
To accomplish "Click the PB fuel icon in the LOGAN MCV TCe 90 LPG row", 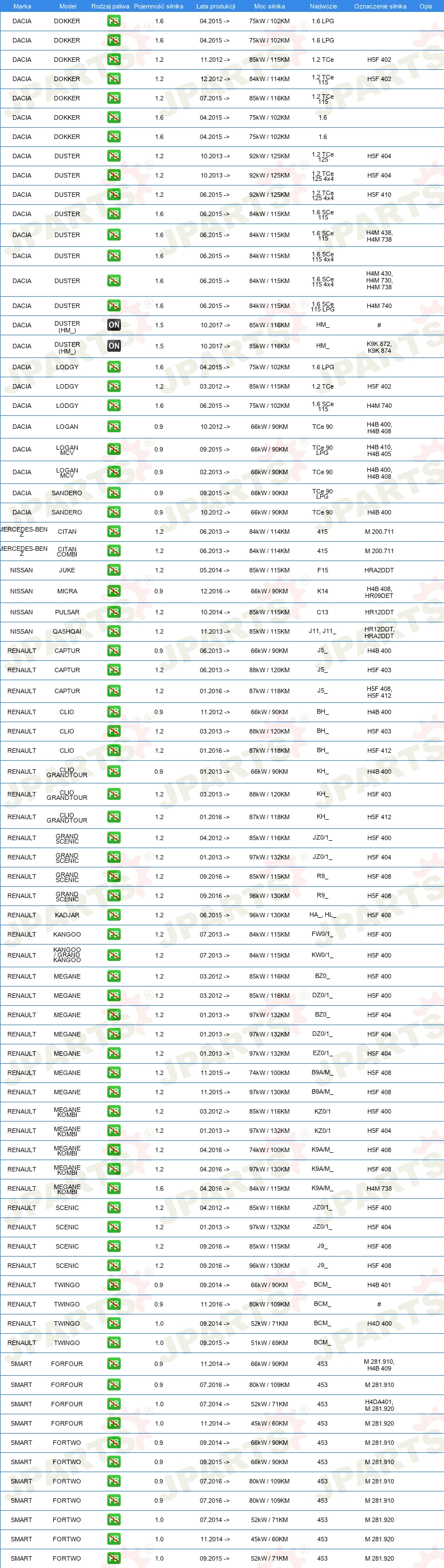I will tap(114, 449).
